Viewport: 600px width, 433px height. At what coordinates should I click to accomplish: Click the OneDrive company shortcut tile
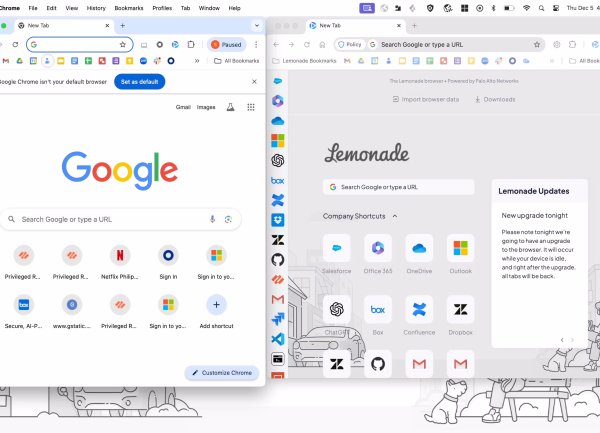tap(419, 248)
